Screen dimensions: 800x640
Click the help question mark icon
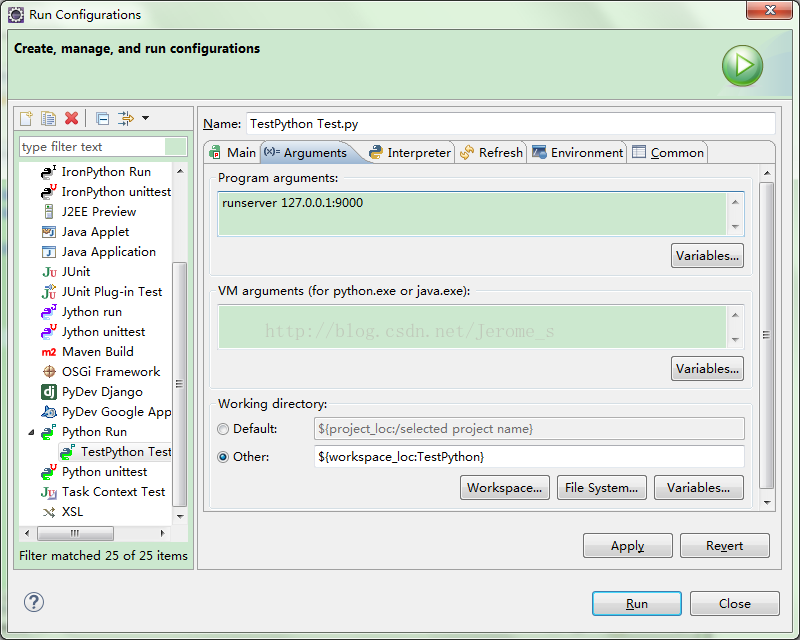click(x=34, y=602)
